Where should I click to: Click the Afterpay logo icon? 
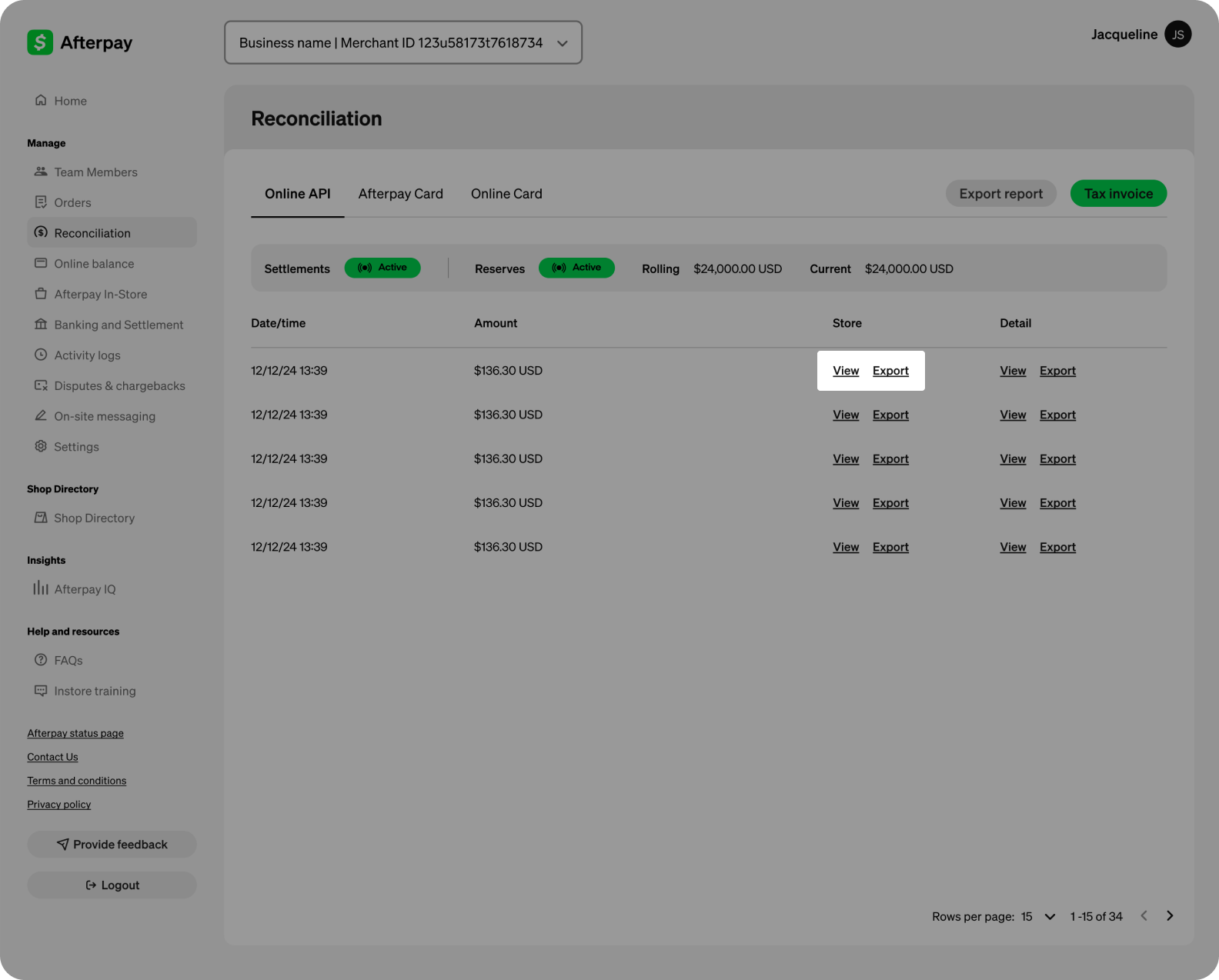point(40,42)
